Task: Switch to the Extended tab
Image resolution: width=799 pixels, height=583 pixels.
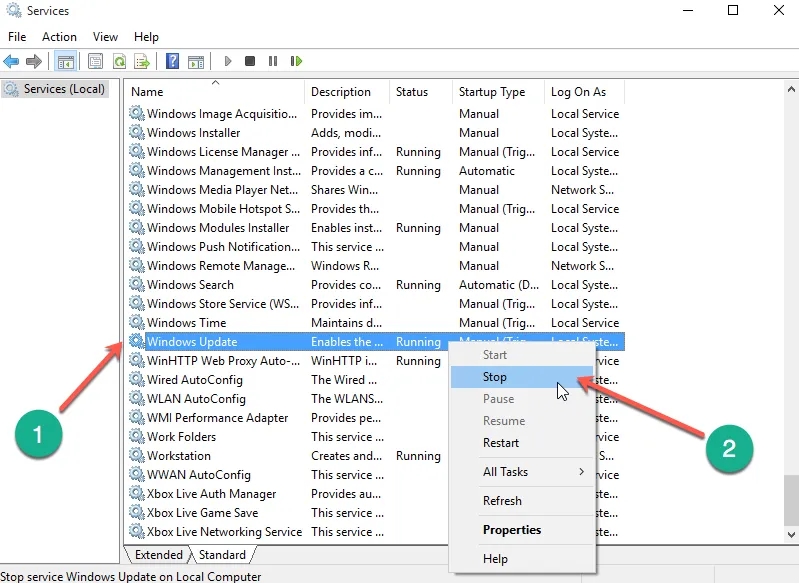Action: pyautogui.click(x=159, y=555)
